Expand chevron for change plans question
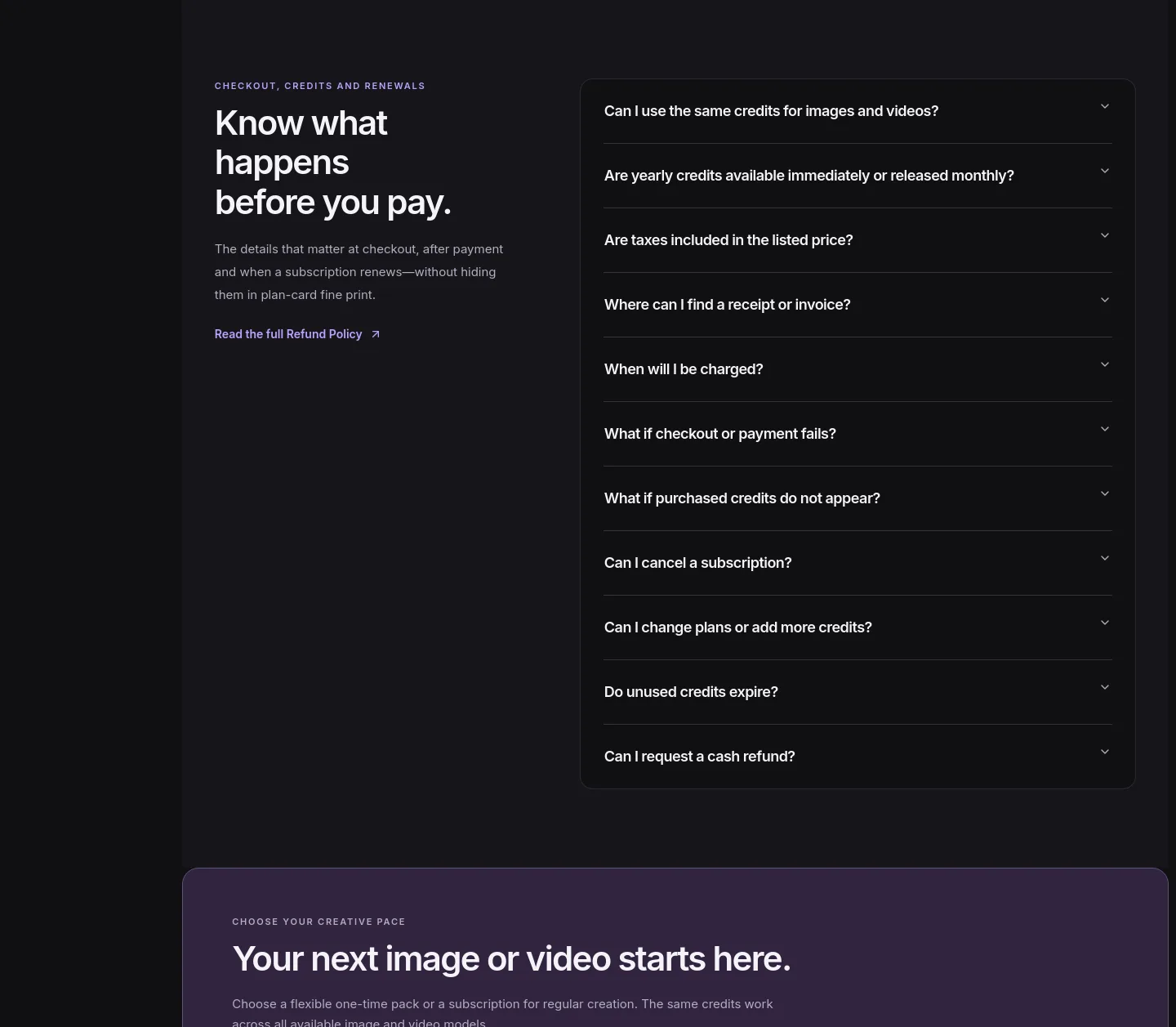The width and height of the screenshot is (1176, 1027). [1104, 623]
